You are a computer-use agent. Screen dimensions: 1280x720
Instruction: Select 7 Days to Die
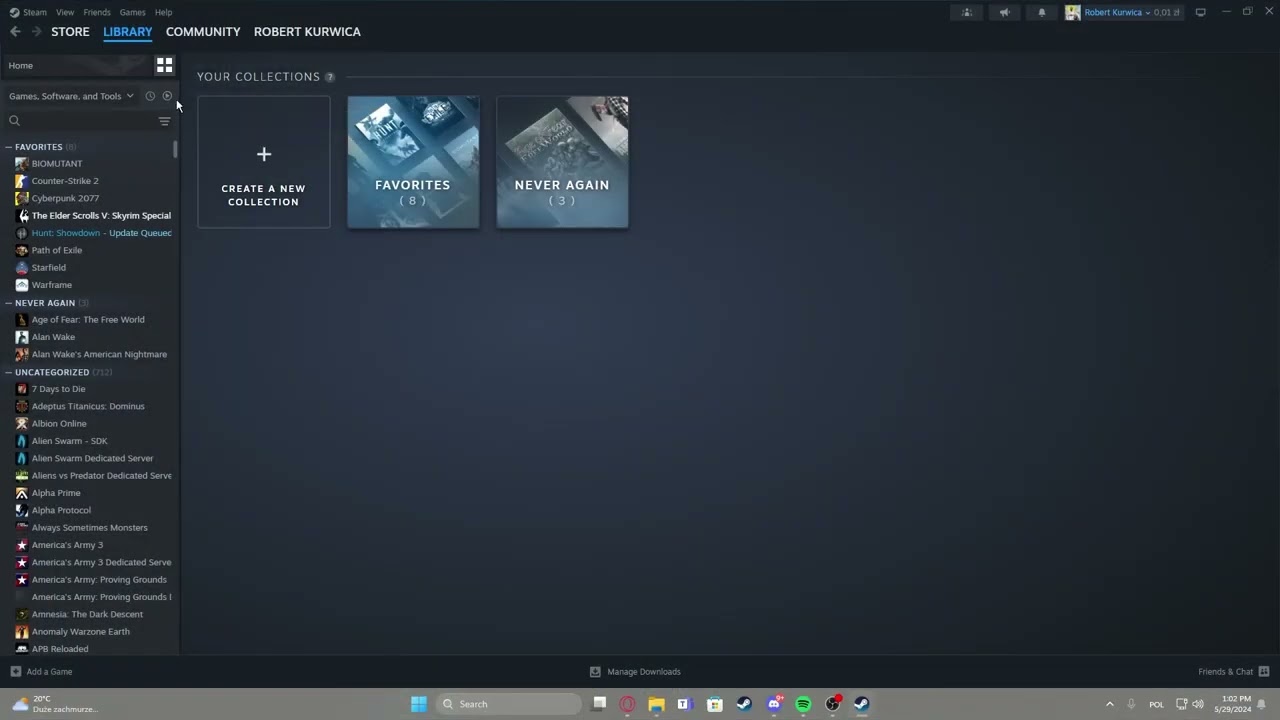[x=58, y=389]
